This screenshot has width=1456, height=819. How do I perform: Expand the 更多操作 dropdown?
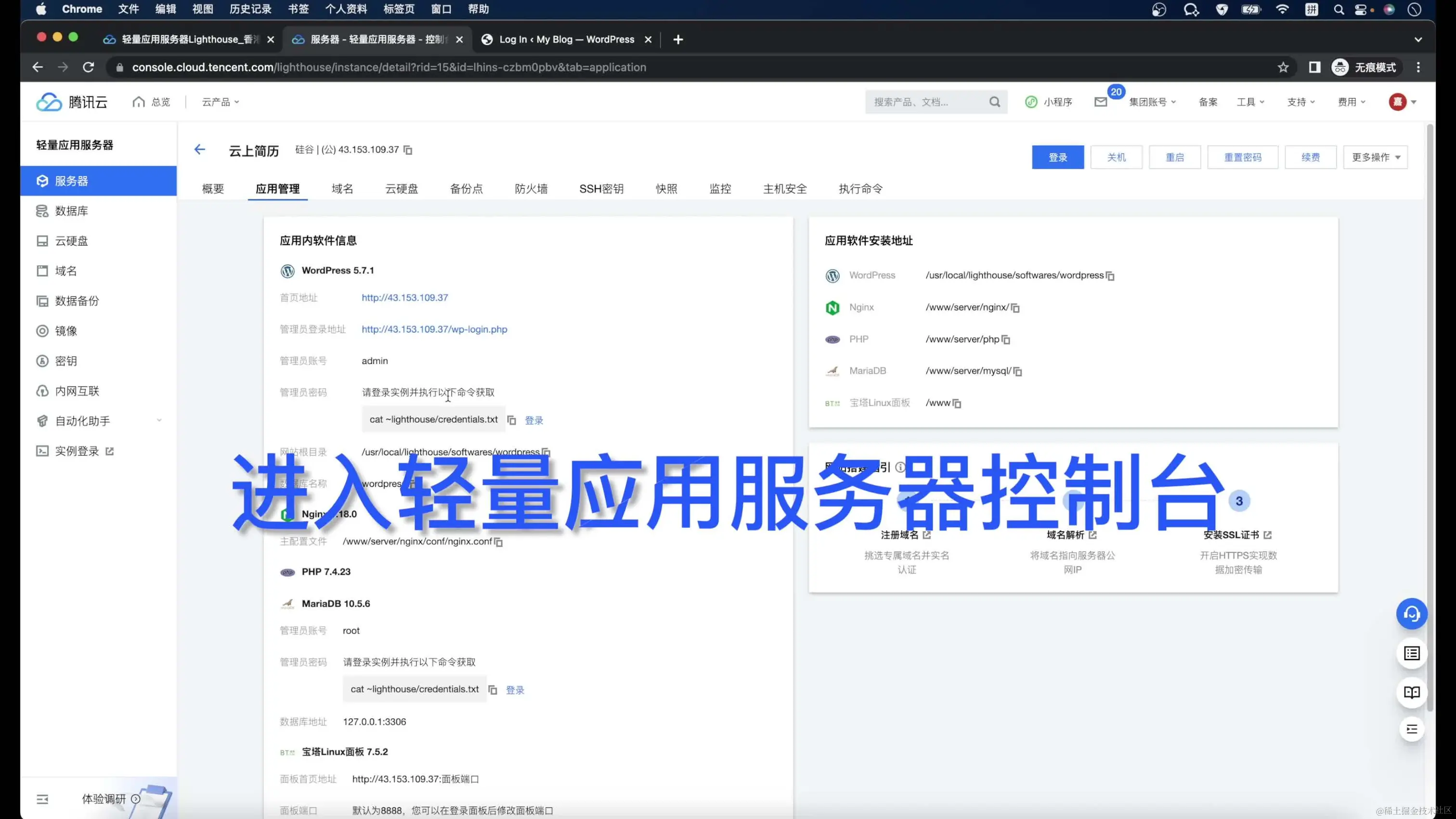1375,157
